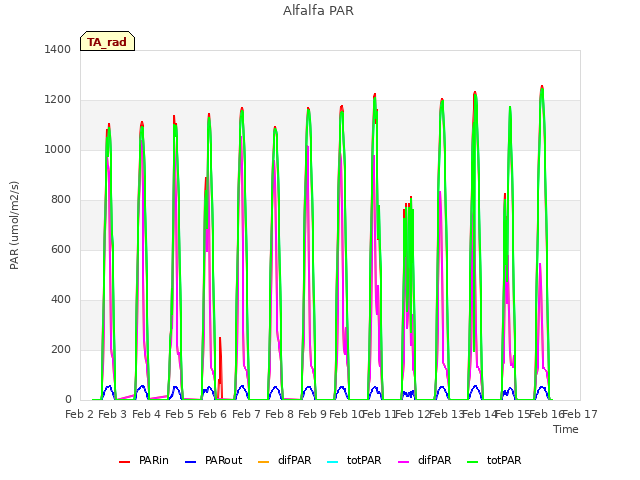640x480 pixels.
Task: Toggle the cyan totPAR legend label
Action: coord(364,460)
